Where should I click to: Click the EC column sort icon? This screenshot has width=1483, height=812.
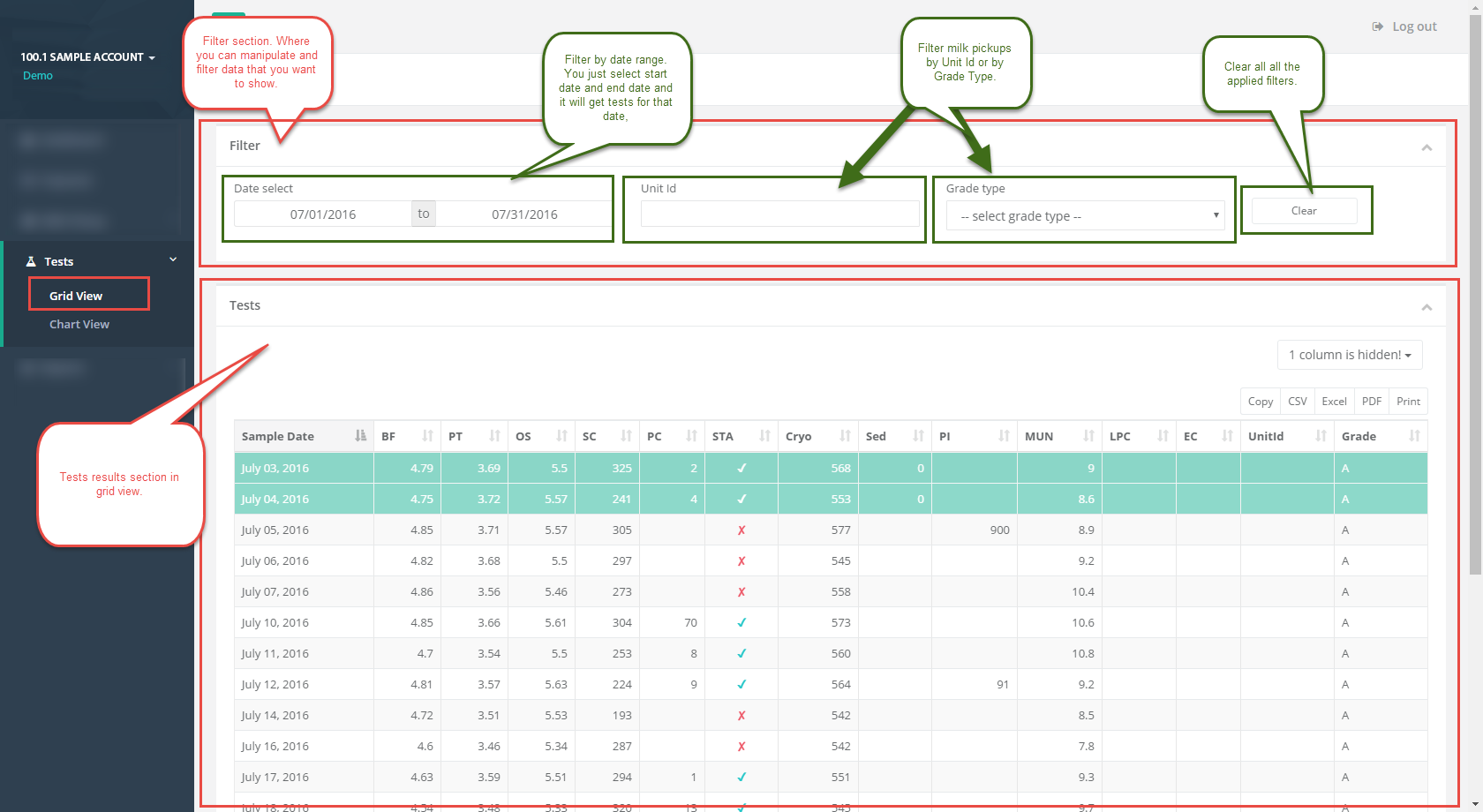pyautogui.click(x=1227, y=436)
